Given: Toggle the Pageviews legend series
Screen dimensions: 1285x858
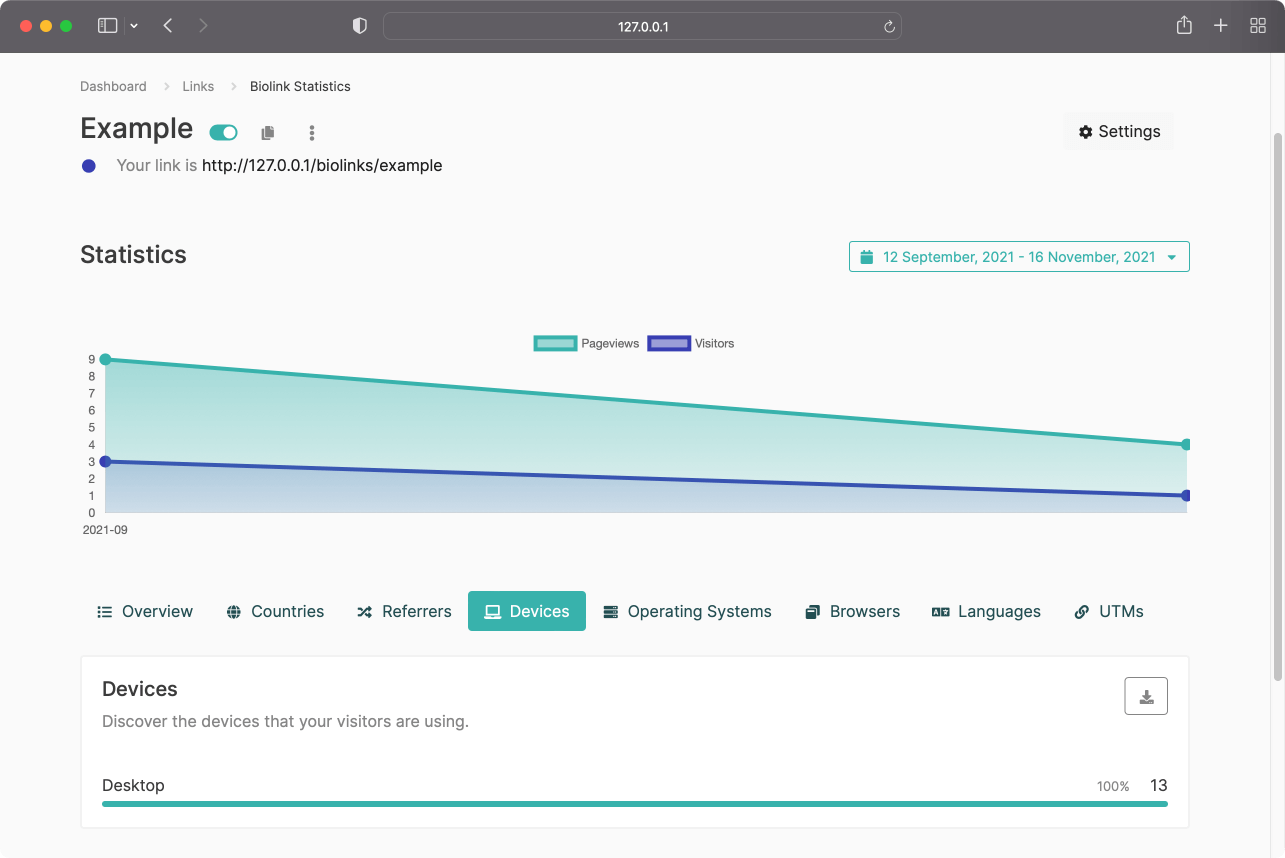Looking at the screenshot, I should 587,343.
